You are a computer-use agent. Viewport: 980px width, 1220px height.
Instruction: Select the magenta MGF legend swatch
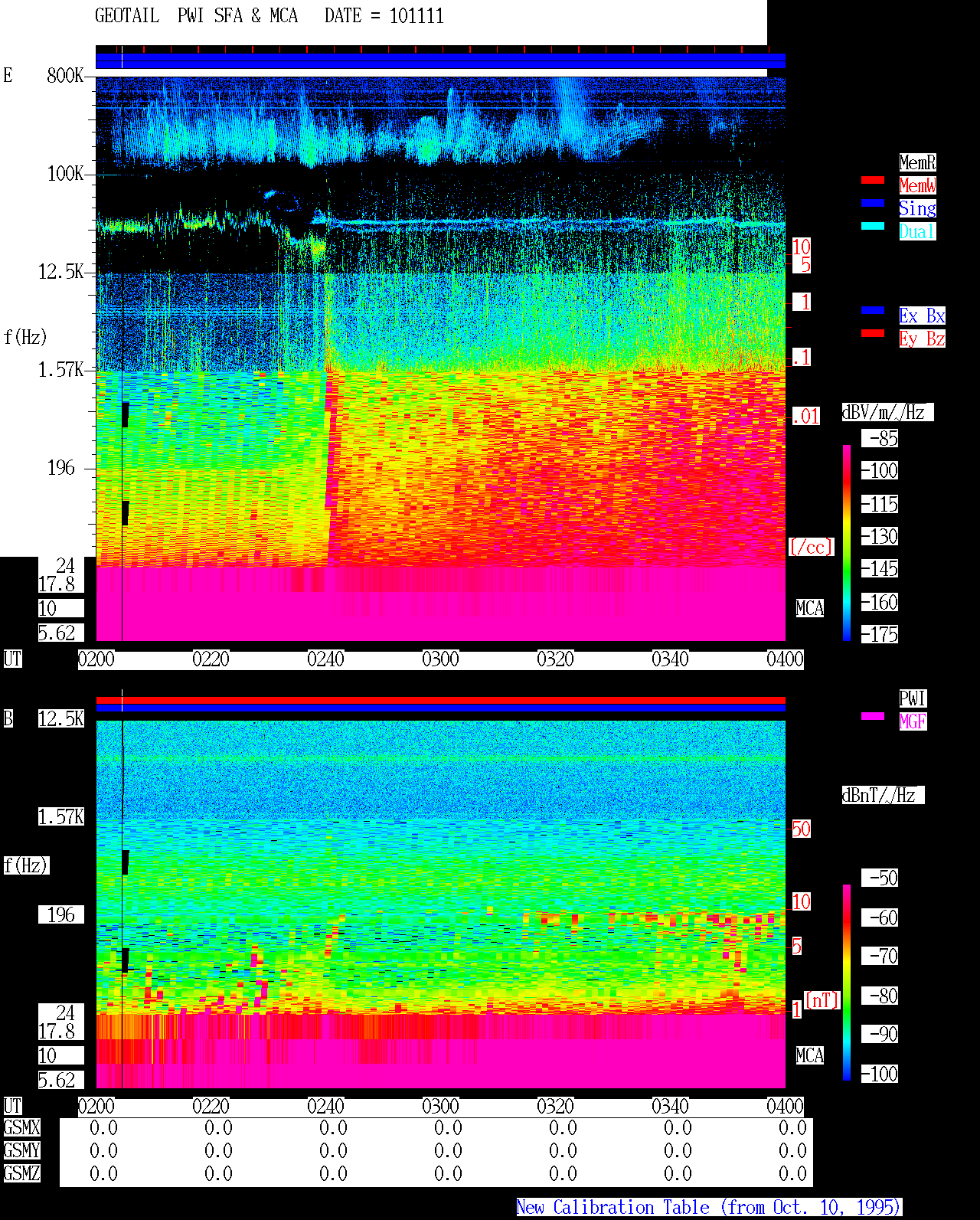tap(873, 716)
